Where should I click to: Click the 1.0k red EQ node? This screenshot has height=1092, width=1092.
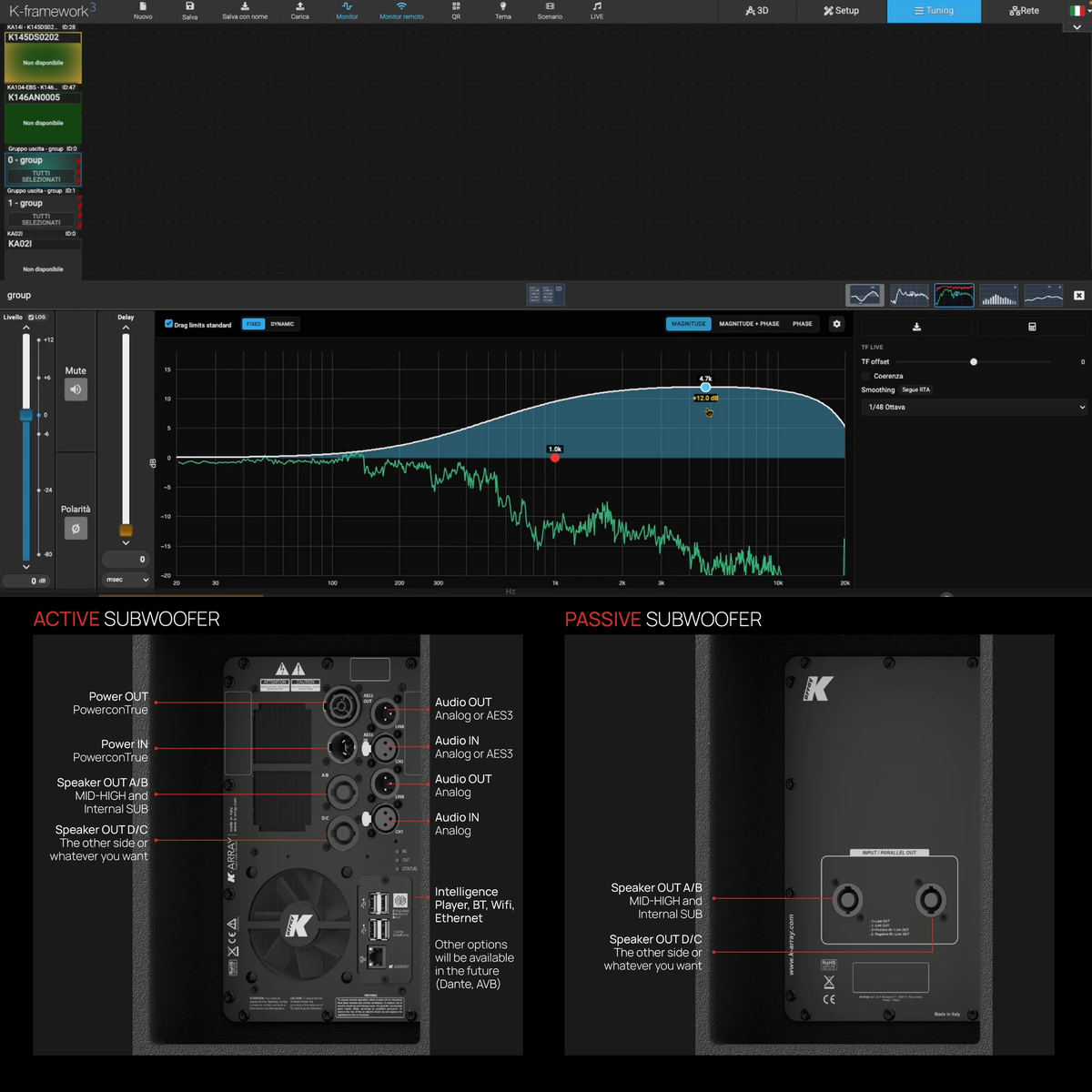pyautogui.click(x=555, y=458)
